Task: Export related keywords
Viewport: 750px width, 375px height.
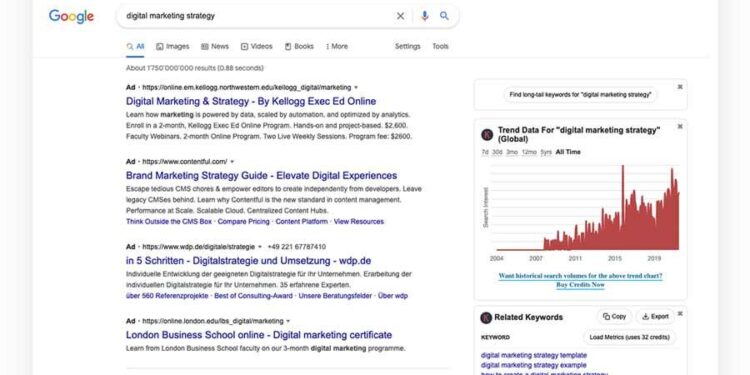Action: click(x=655, y=317)
